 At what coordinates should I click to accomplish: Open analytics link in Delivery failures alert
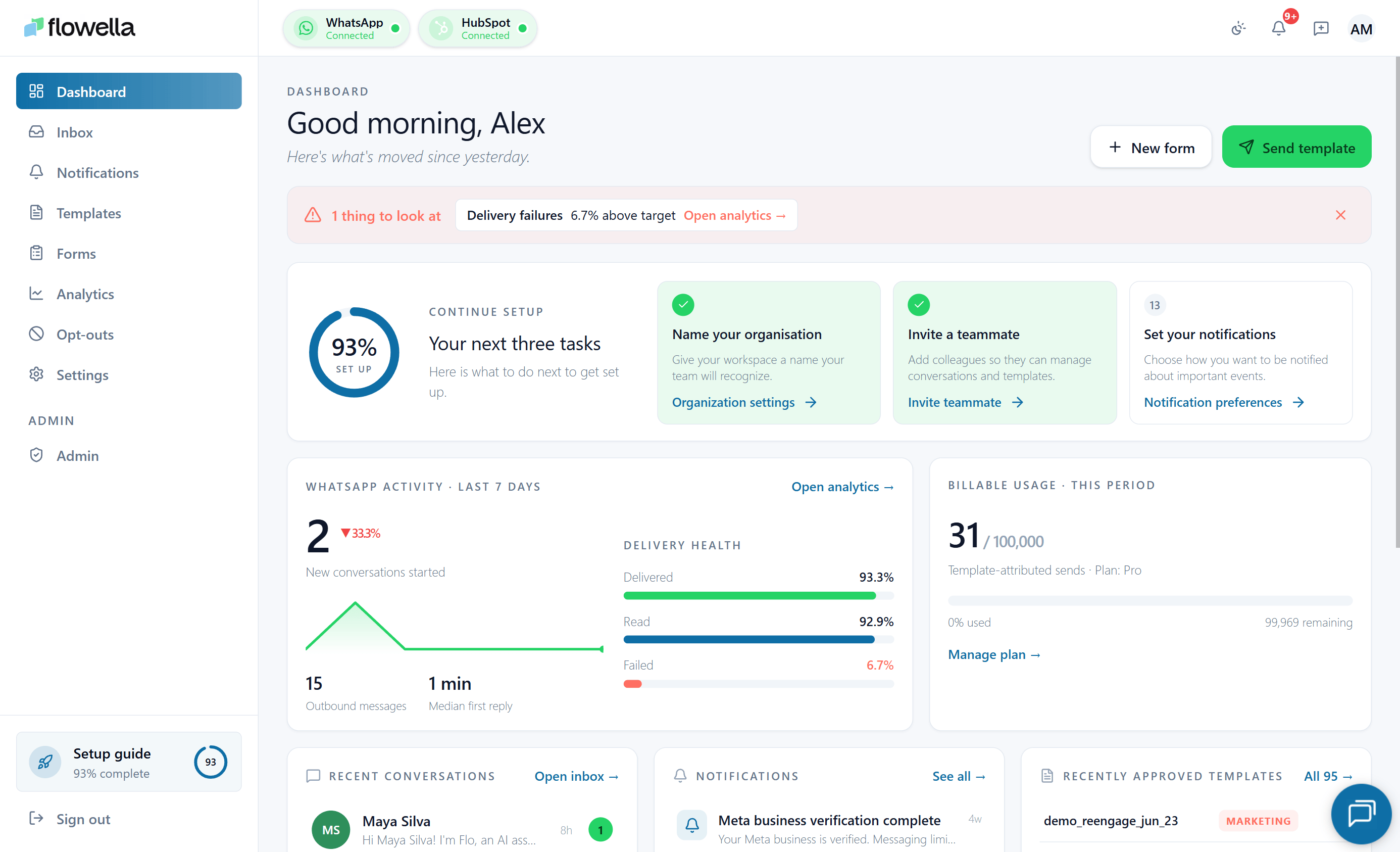point(734,215)
